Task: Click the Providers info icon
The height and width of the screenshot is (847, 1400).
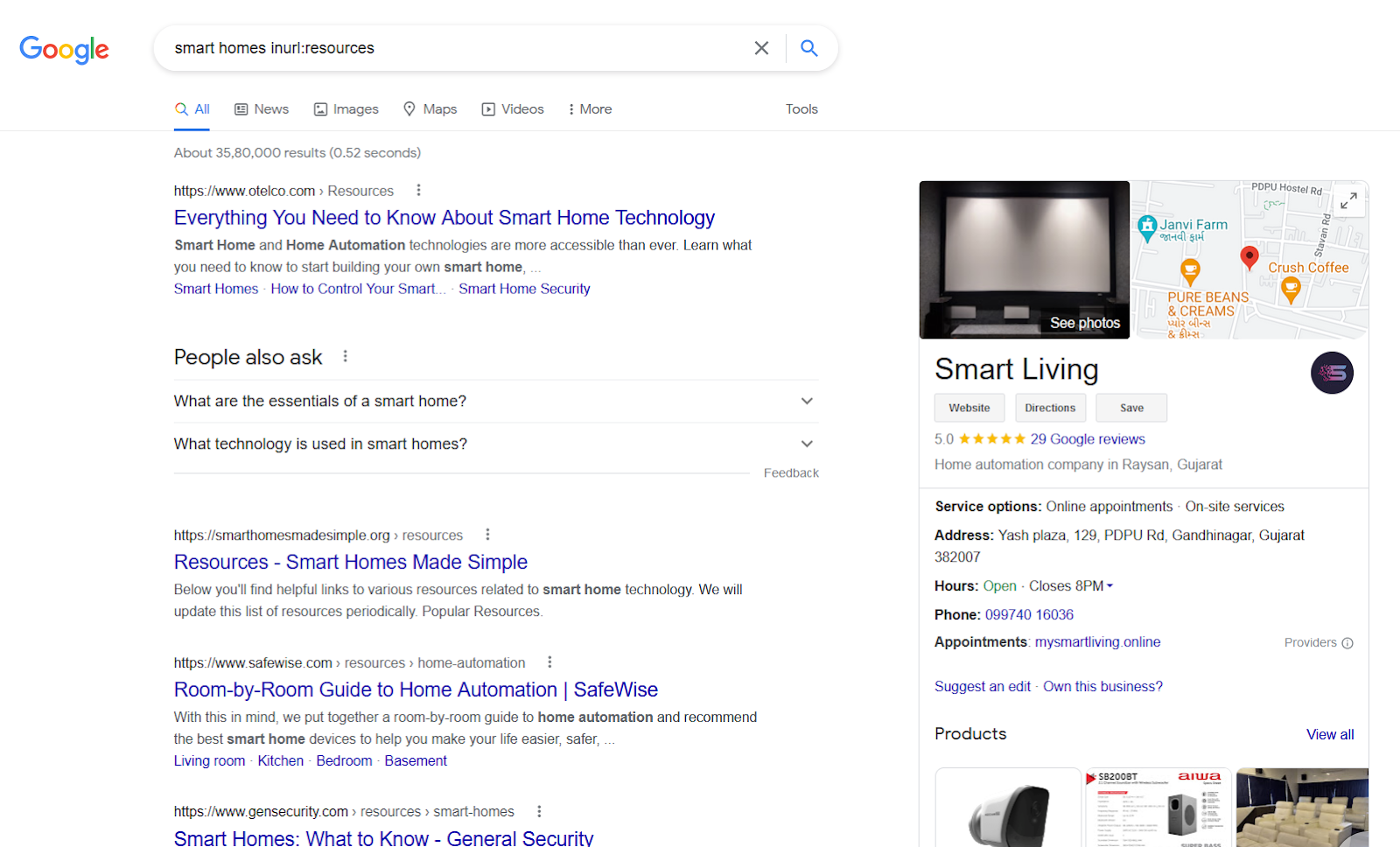Action: pyautogui.click(x=1347, y=643)
